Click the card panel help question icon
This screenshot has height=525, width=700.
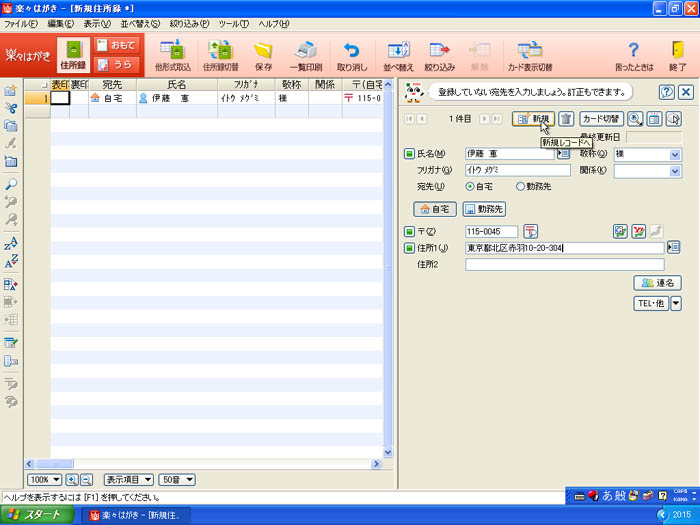point(666,92)
